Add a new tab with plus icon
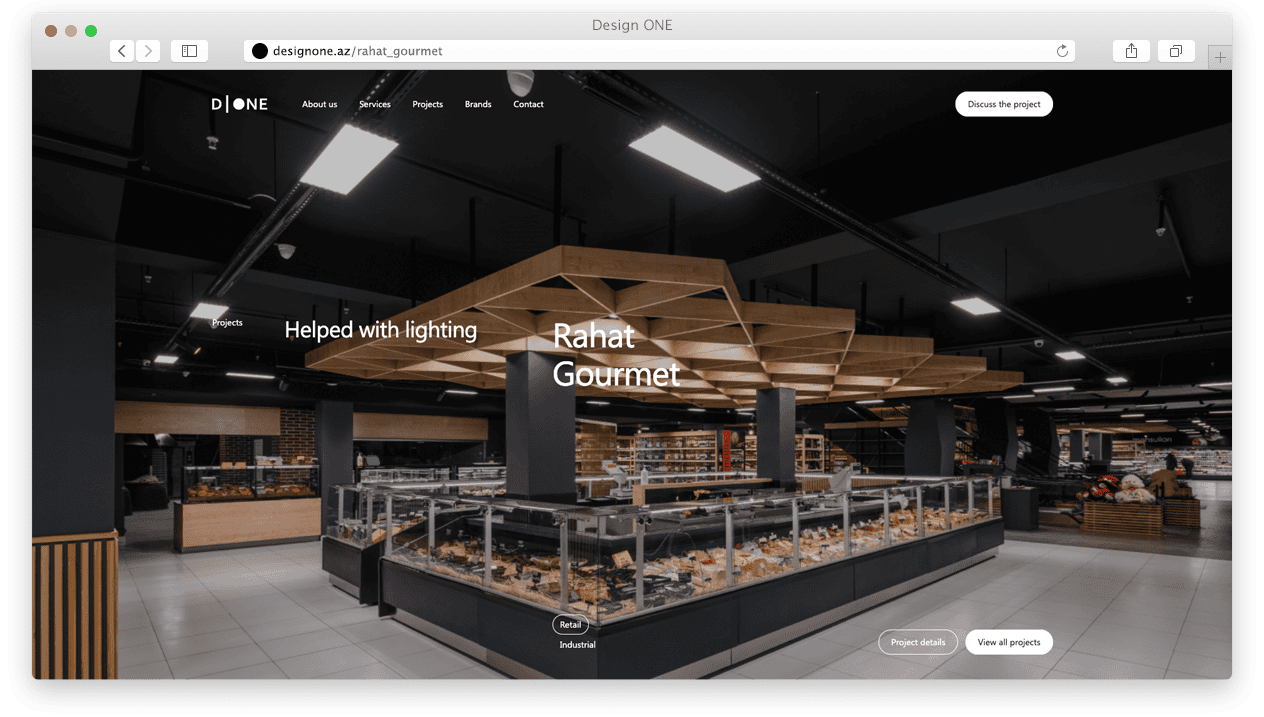1264x717 pixels. [1220, 58]
